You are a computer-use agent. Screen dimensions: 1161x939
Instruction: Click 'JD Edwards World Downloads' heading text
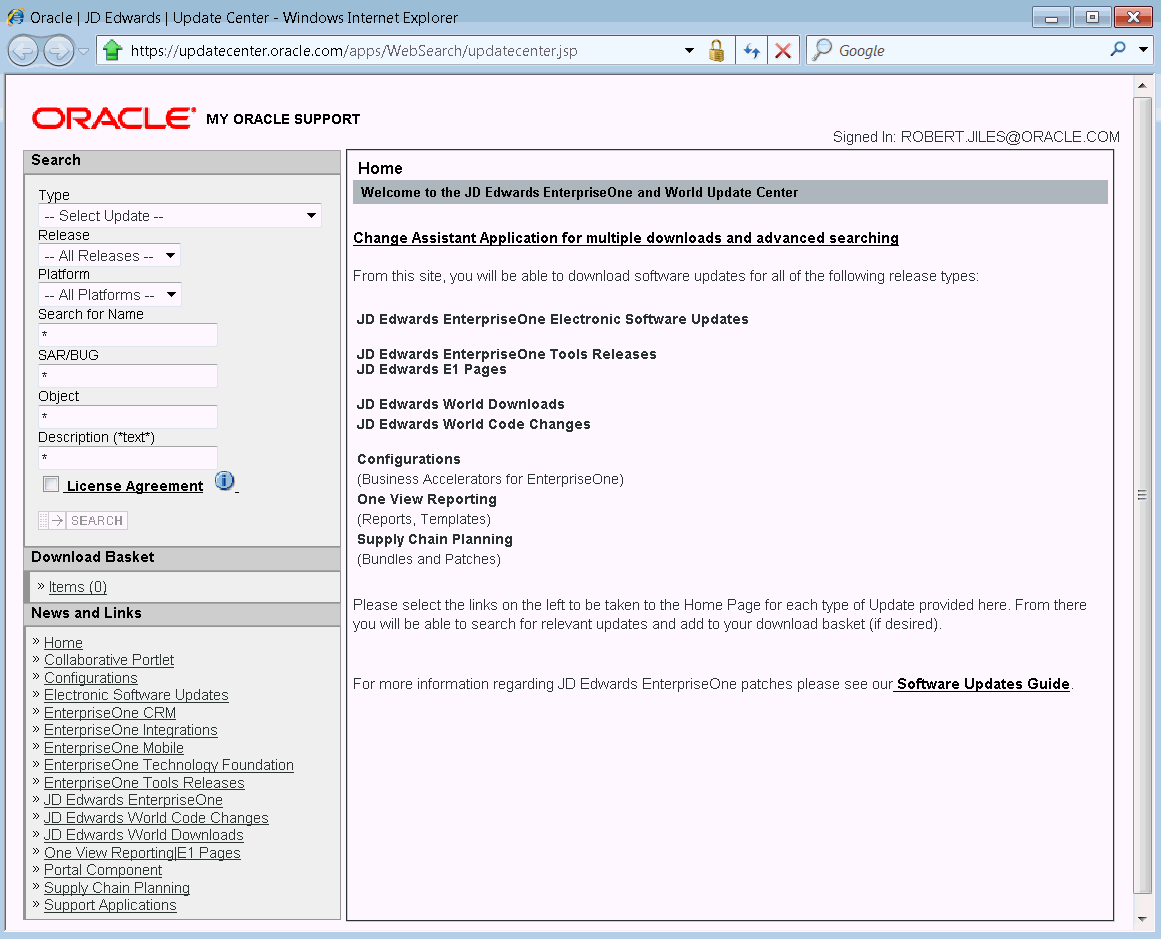(461, 404)
